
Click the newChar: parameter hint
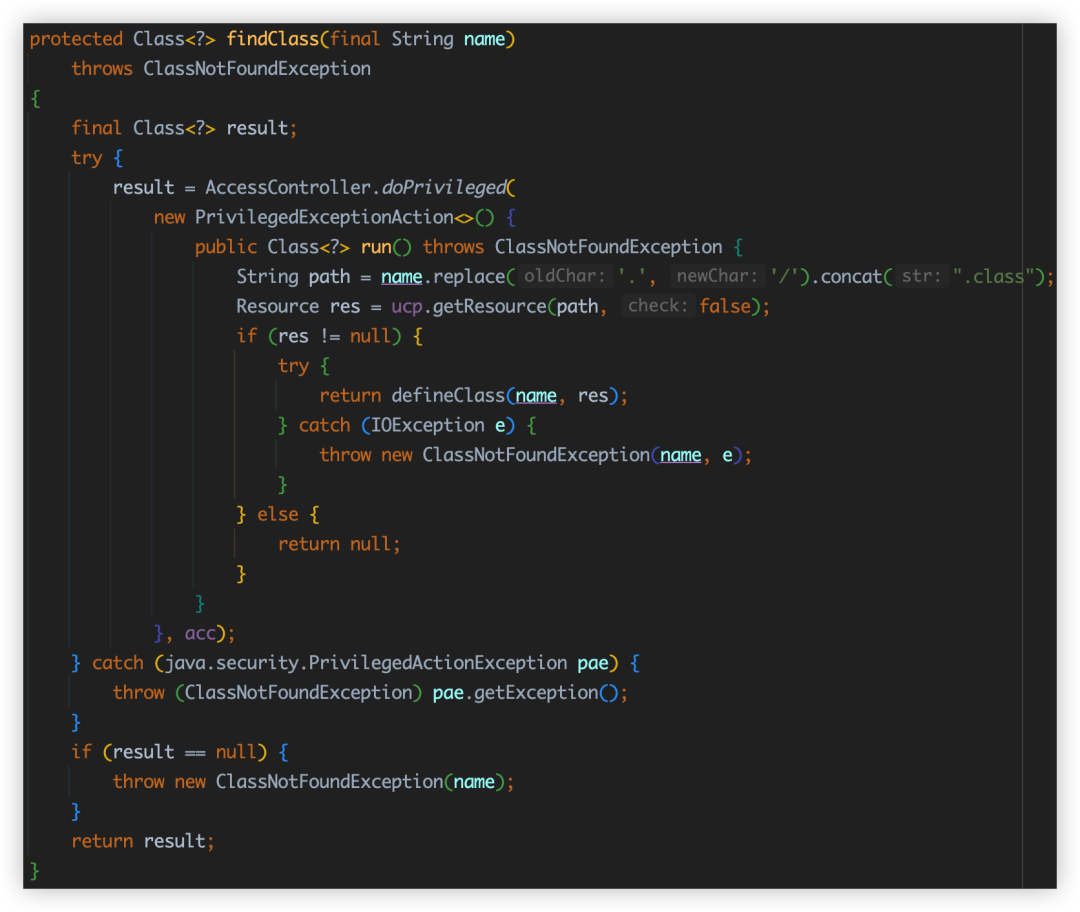717,276
